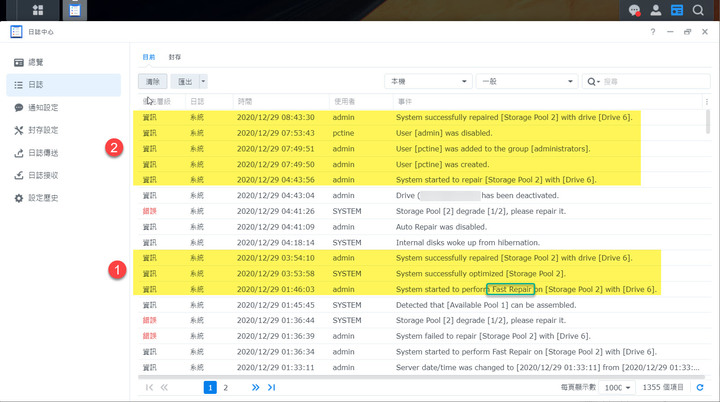The height and width of the screenshot is (402, 720).
Task: Go to next page double-arrow icon
Action: (x=256, y=387)
